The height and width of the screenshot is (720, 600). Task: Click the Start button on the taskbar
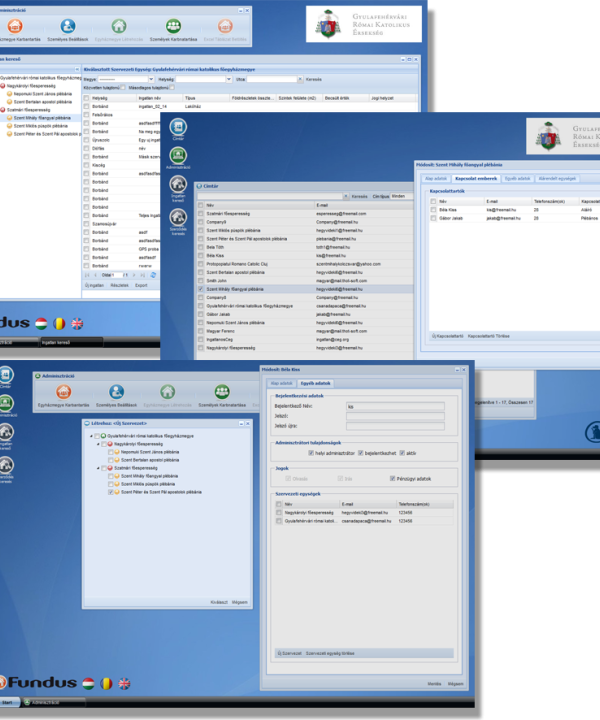tap(10, 702)
